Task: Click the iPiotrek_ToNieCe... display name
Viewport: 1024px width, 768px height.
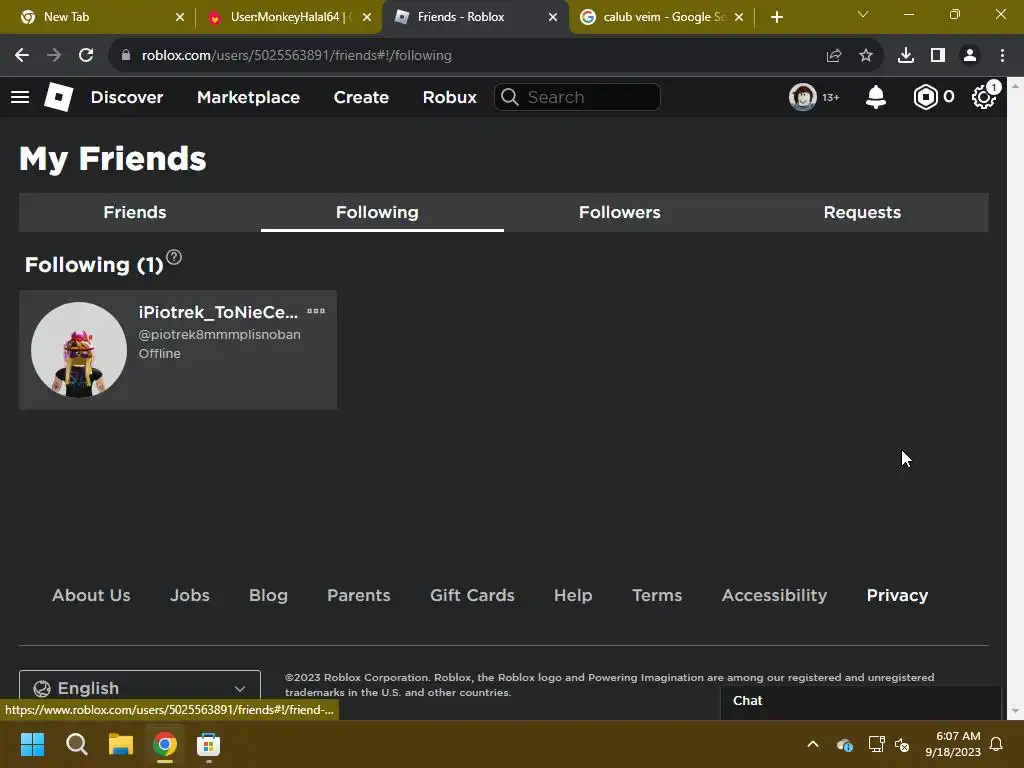Action: click(x=218, y=312)
